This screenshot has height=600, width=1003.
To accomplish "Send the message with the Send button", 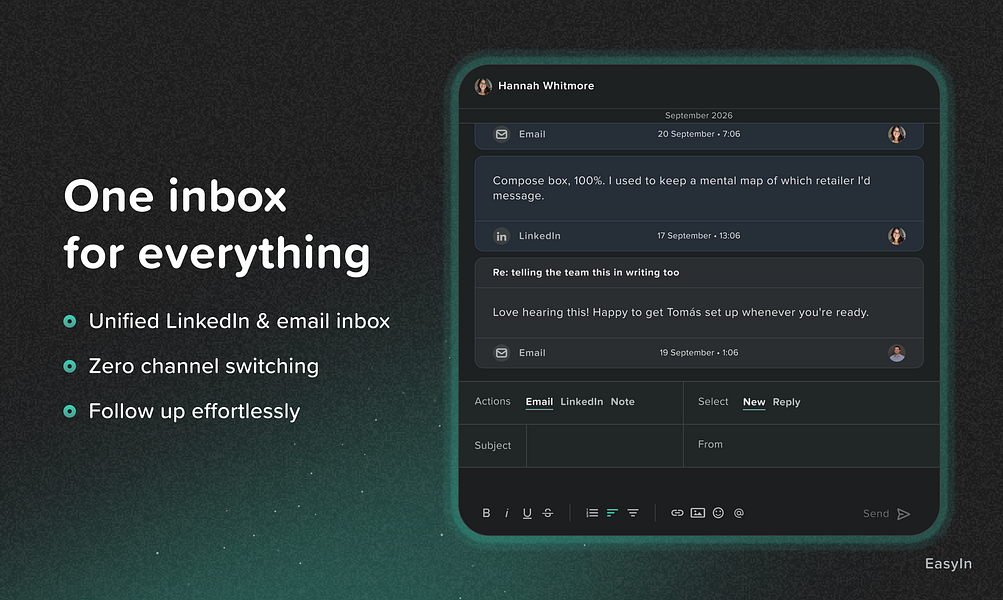I will 886,514.
